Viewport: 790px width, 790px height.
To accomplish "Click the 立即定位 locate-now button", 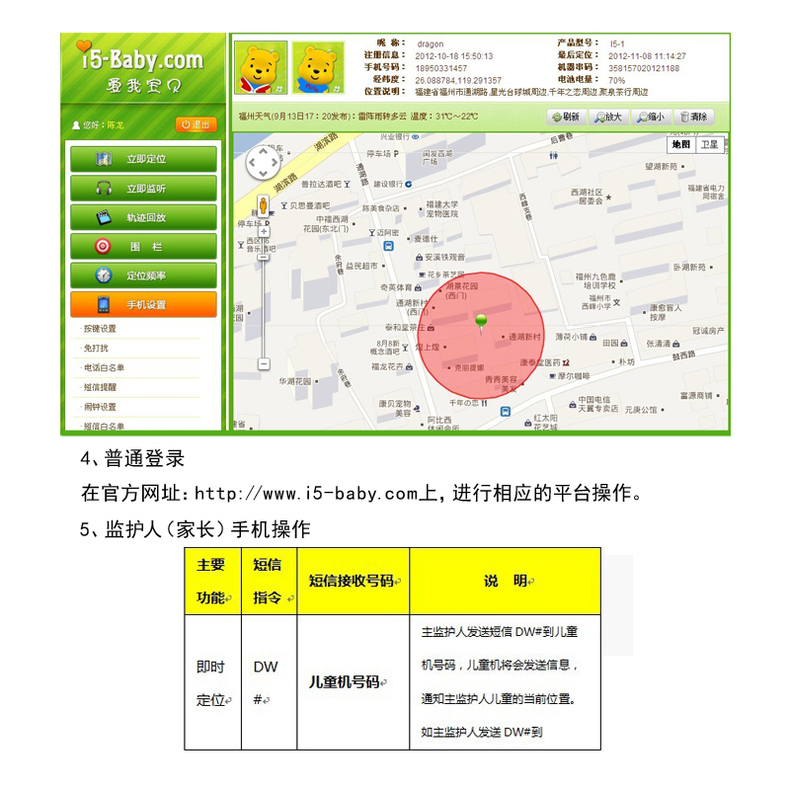I will coord(144,159).
